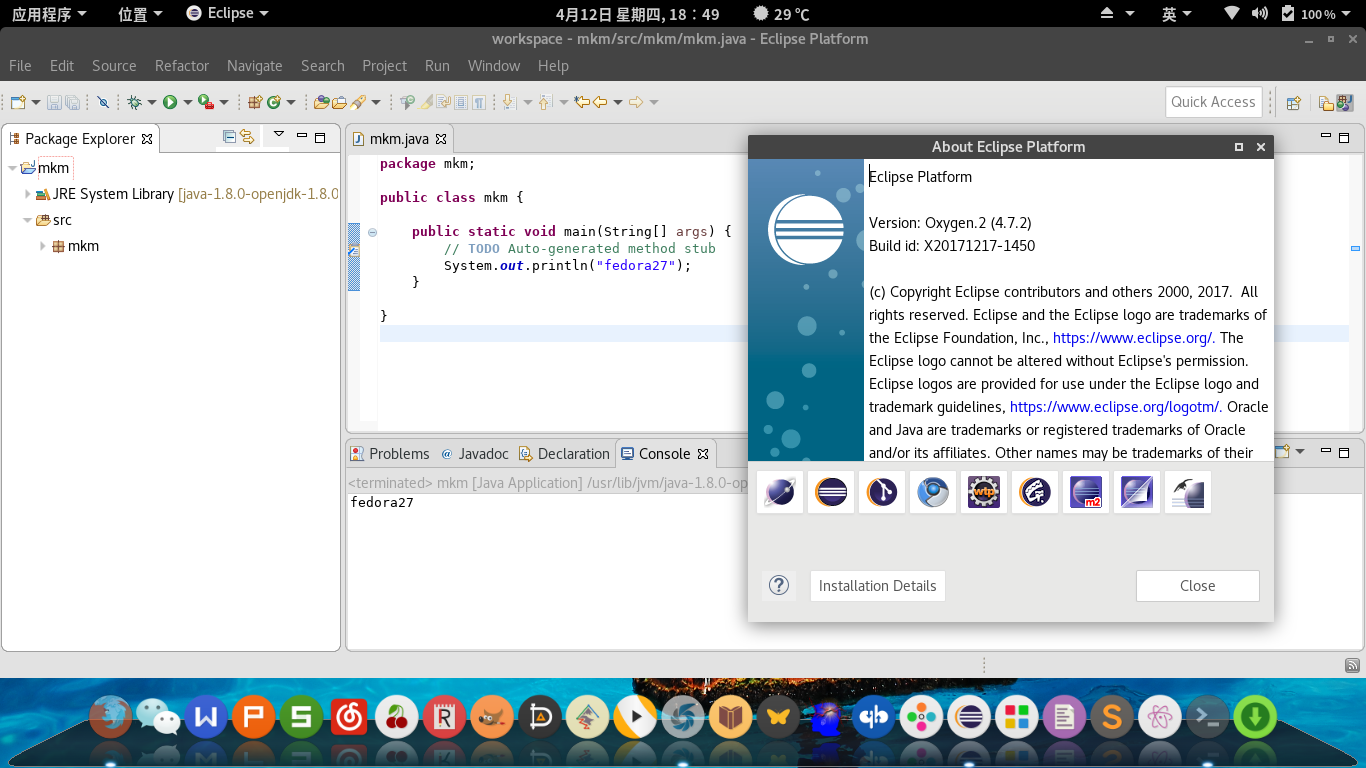1366x768 pixels.
Task: Click the Search flashlight toolbar icon
Action: (358, 102)
